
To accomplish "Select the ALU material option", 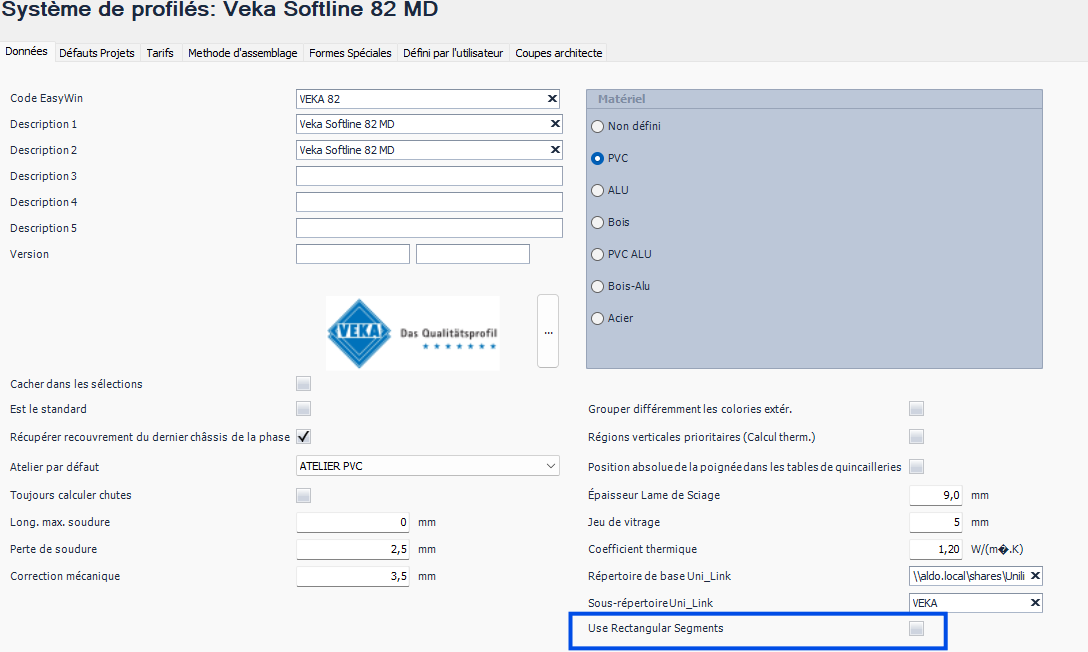I will tap(597, 190).
